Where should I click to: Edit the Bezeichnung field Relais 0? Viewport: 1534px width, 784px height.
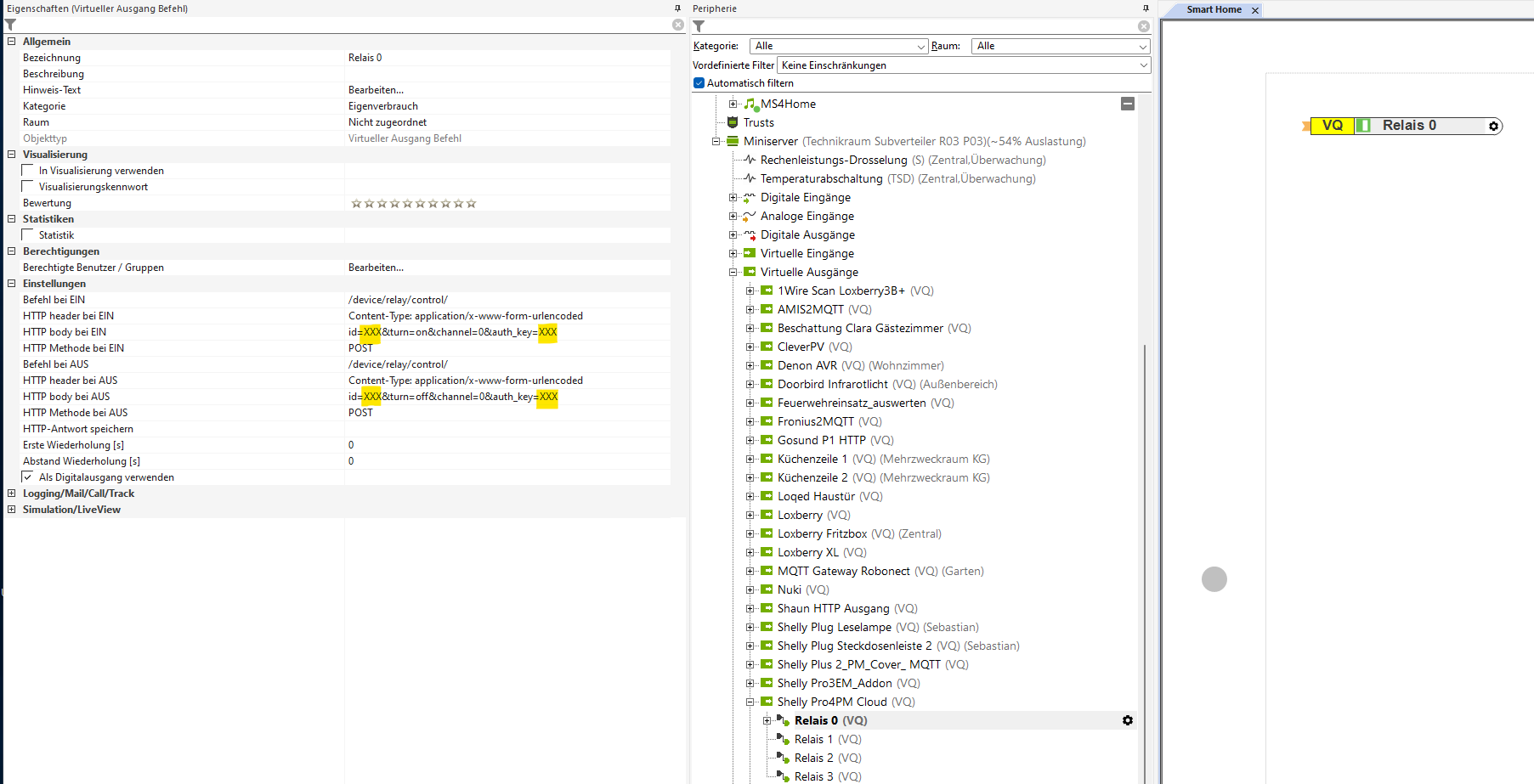click(507, 58)
